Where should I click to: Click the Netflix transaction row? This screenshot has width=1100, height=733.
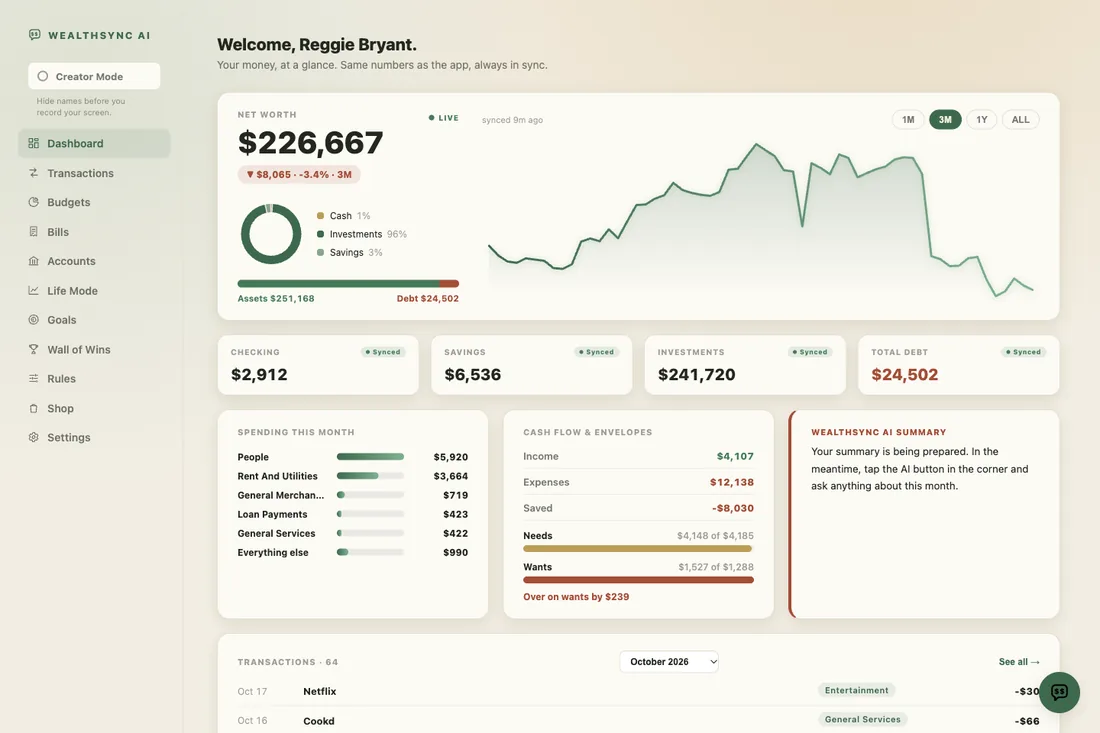[638, 691]
